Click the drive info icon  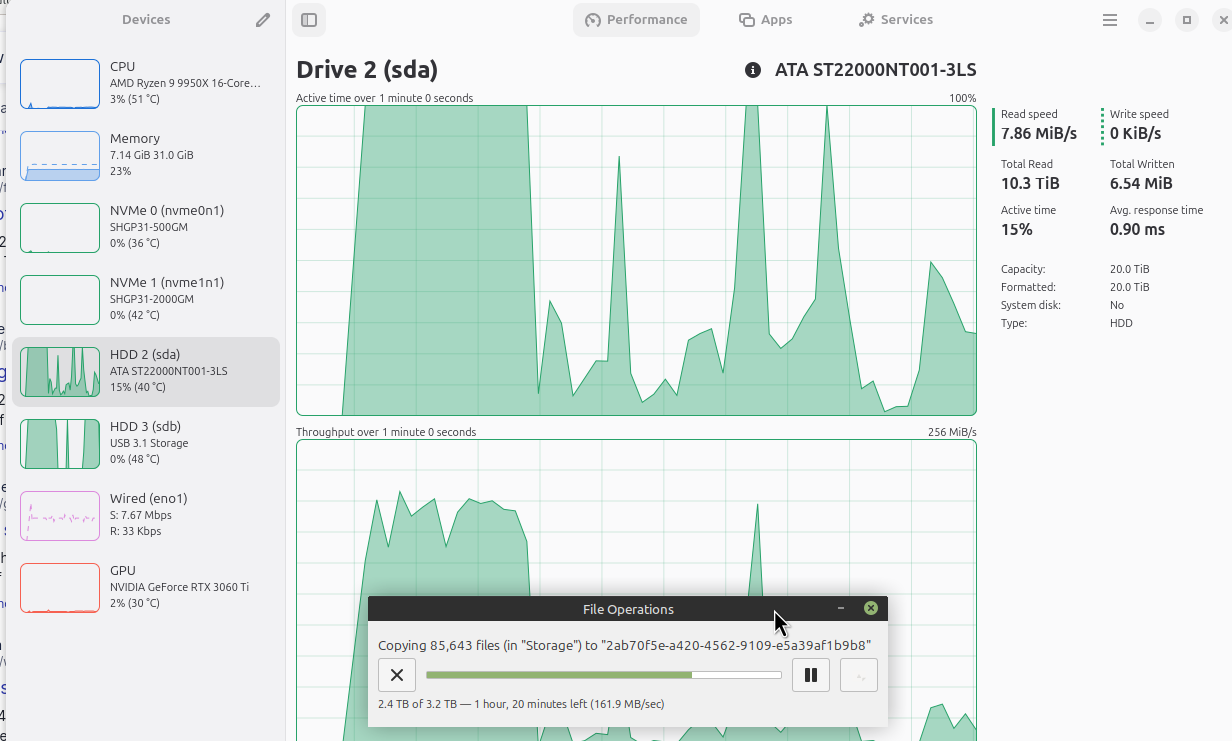[753, 70]
